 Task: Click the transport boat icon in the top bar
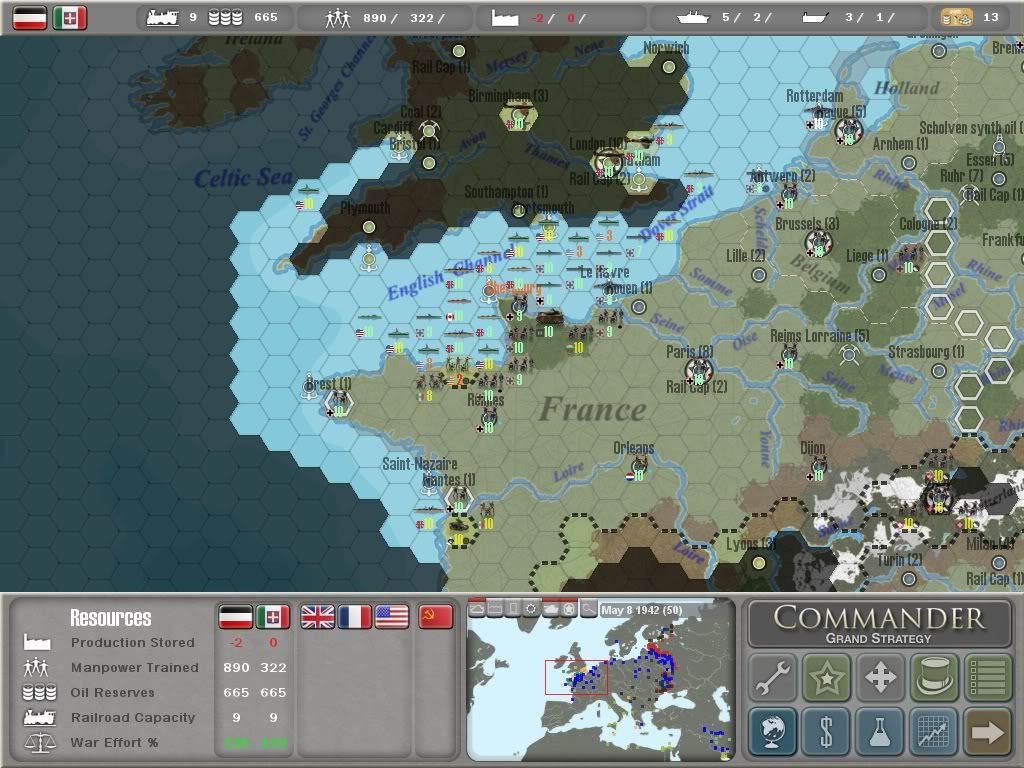point(816,18)
